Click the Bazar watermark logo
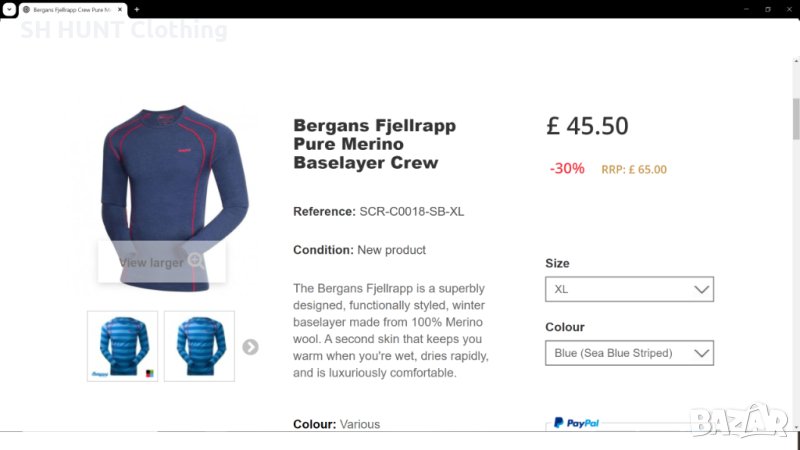800x450 pixels. [738, 422]
